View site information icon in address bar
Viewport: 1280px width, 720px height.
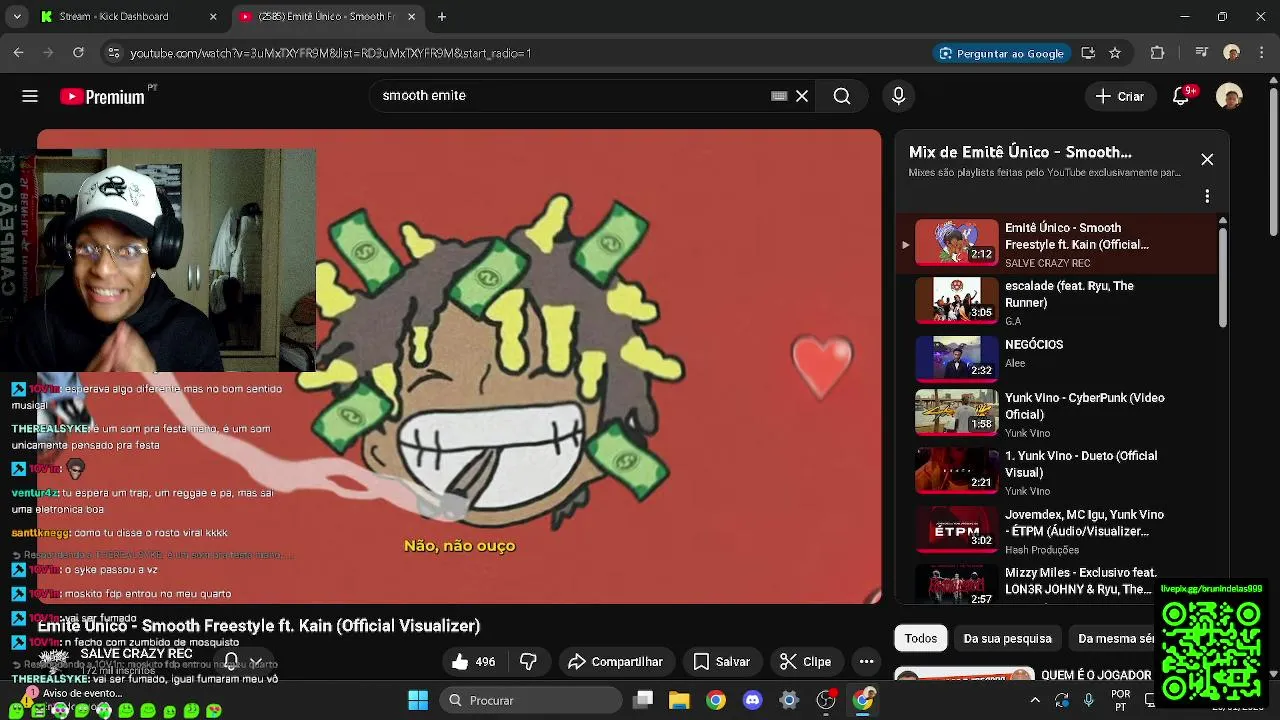point(113,53)
